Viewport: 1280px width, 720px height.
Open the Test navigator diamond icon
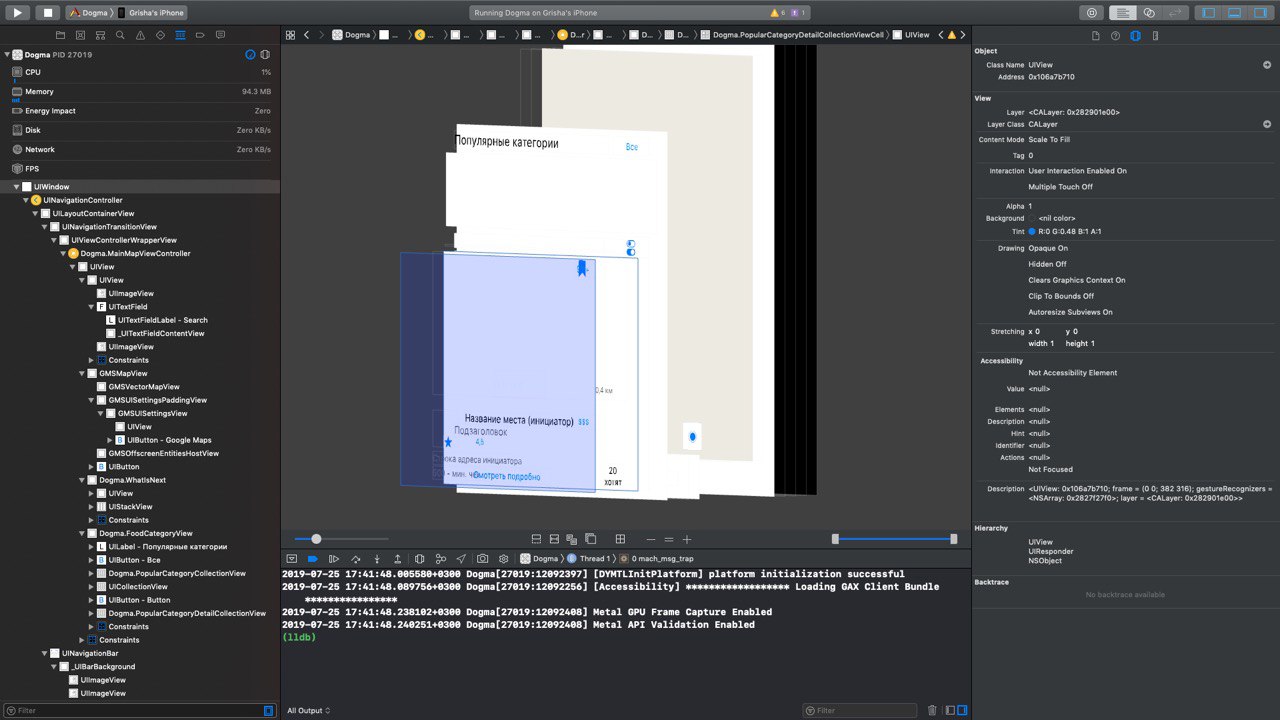160,34
